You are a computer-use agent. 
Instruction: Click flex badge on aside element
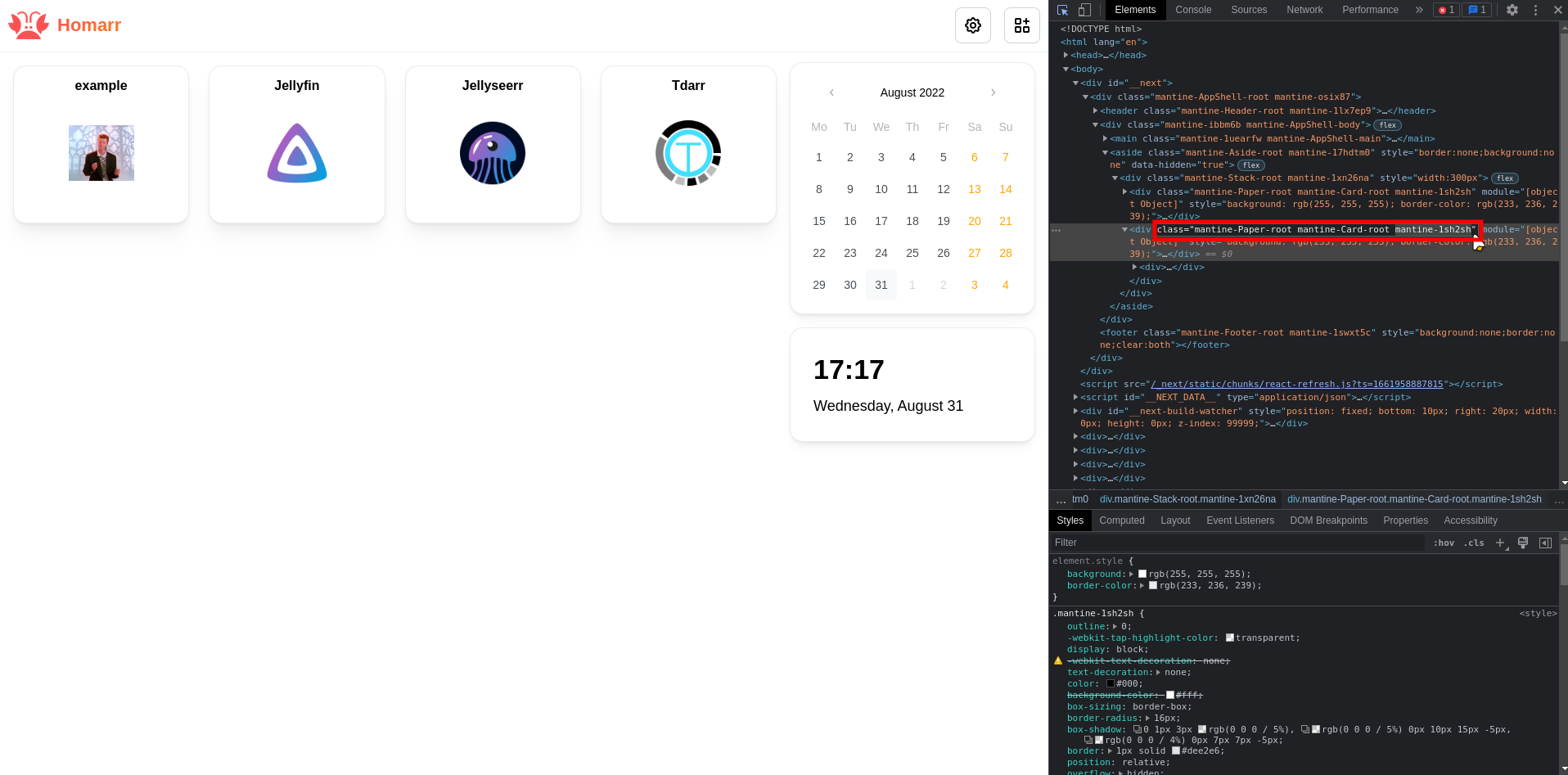(1251, 165)
